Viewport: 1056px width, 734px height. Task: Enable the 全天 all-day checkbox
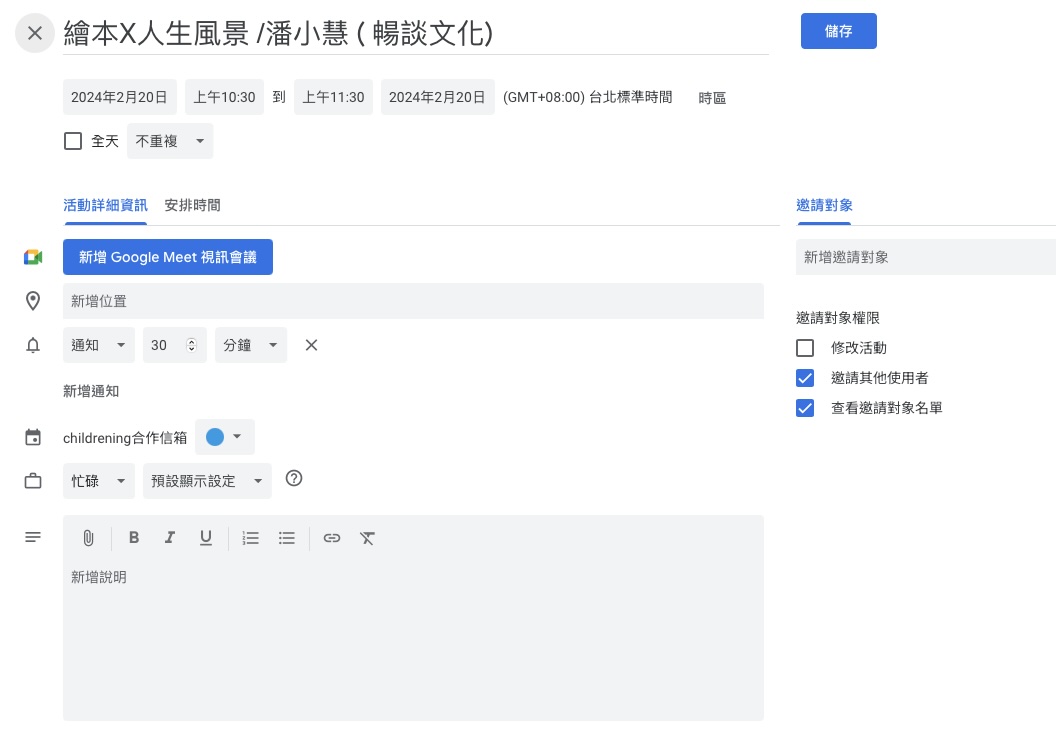pos(73,141)
